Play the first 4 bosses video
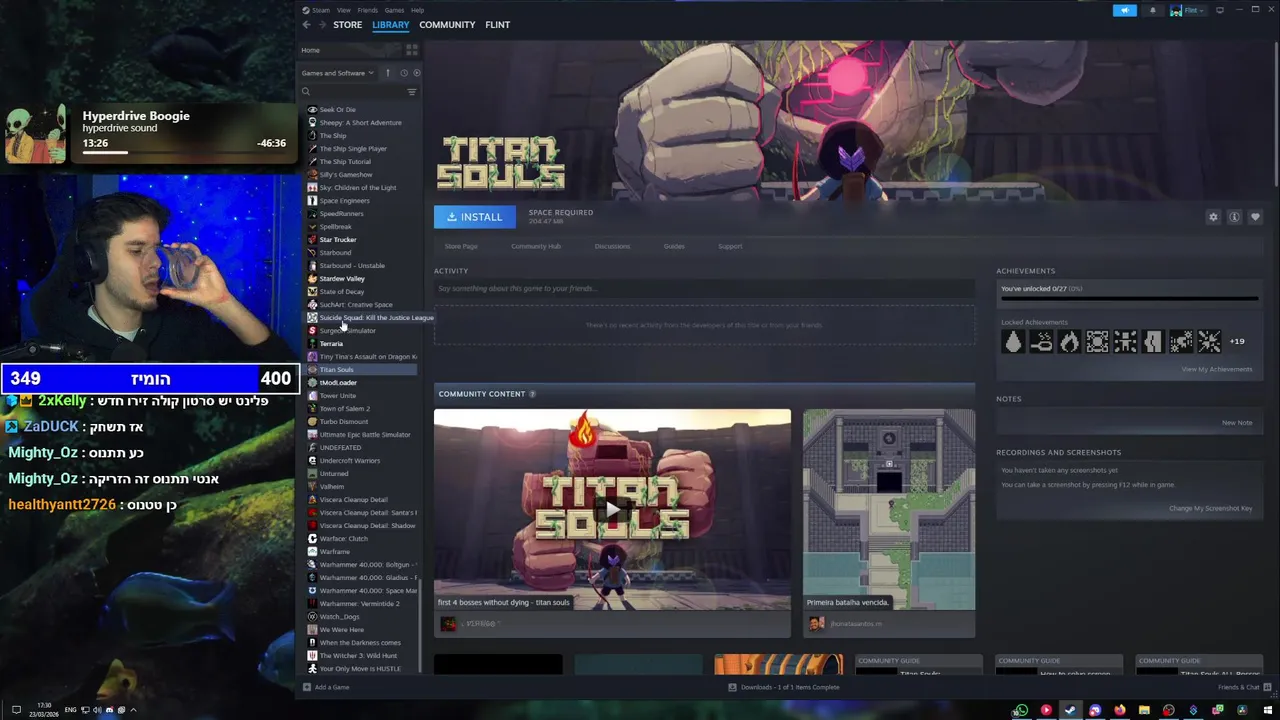This screenshot has width=1280, height=720. (x=612, y=509)
